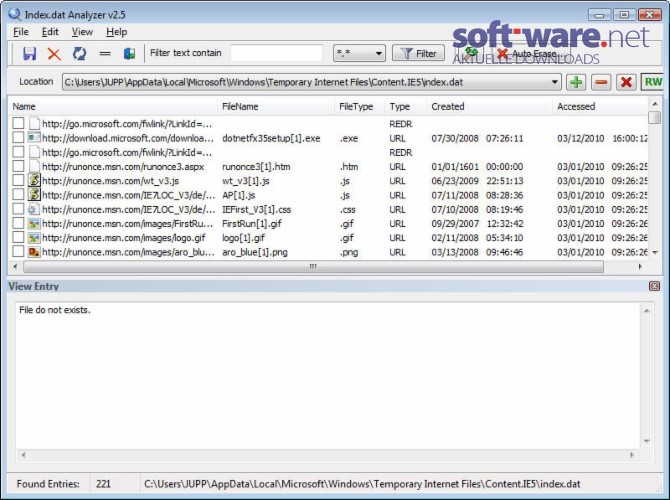
Task: Sort by the Name column header
Action: (113, 106)
